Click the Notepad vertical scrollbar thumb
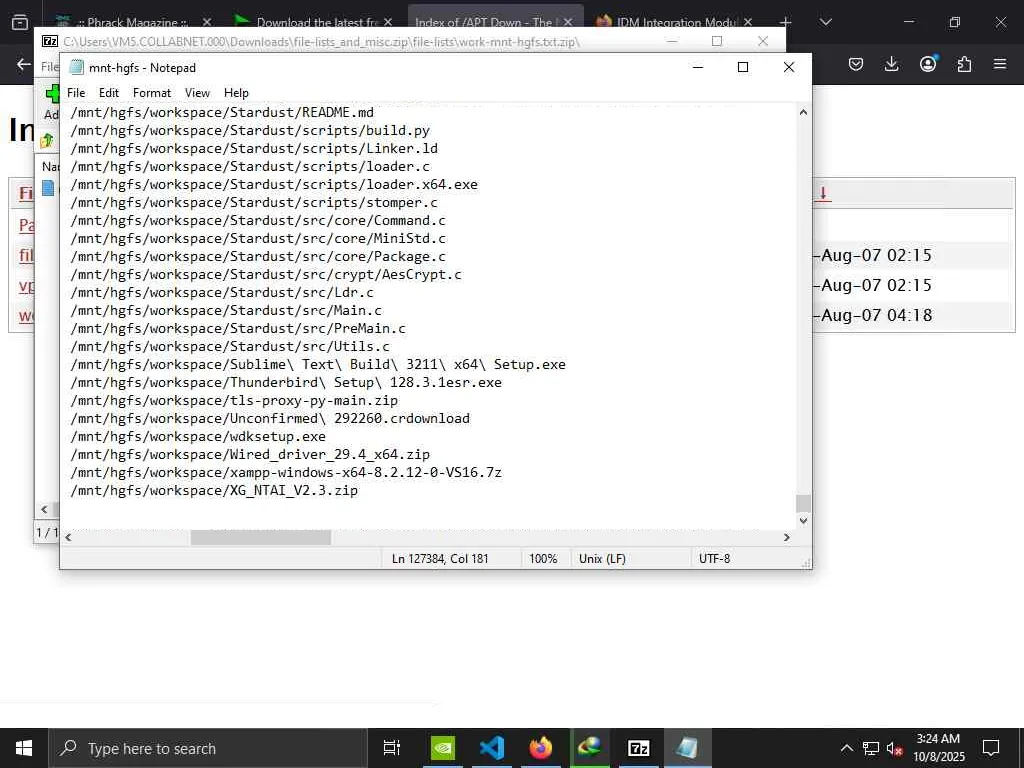 [x=803, y=504]
